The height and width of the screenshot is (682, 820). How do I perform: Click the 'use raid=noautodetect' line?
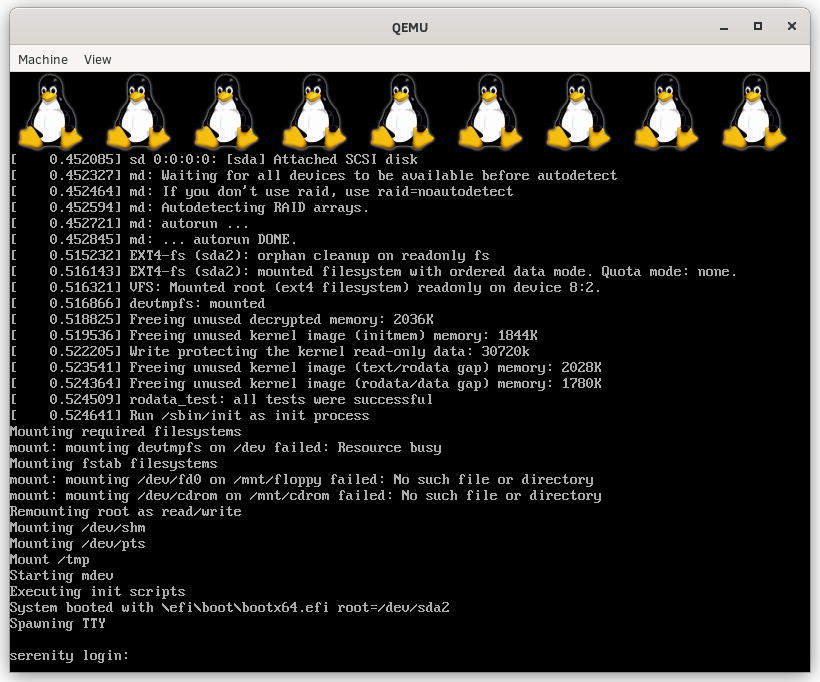coord(261,191)
